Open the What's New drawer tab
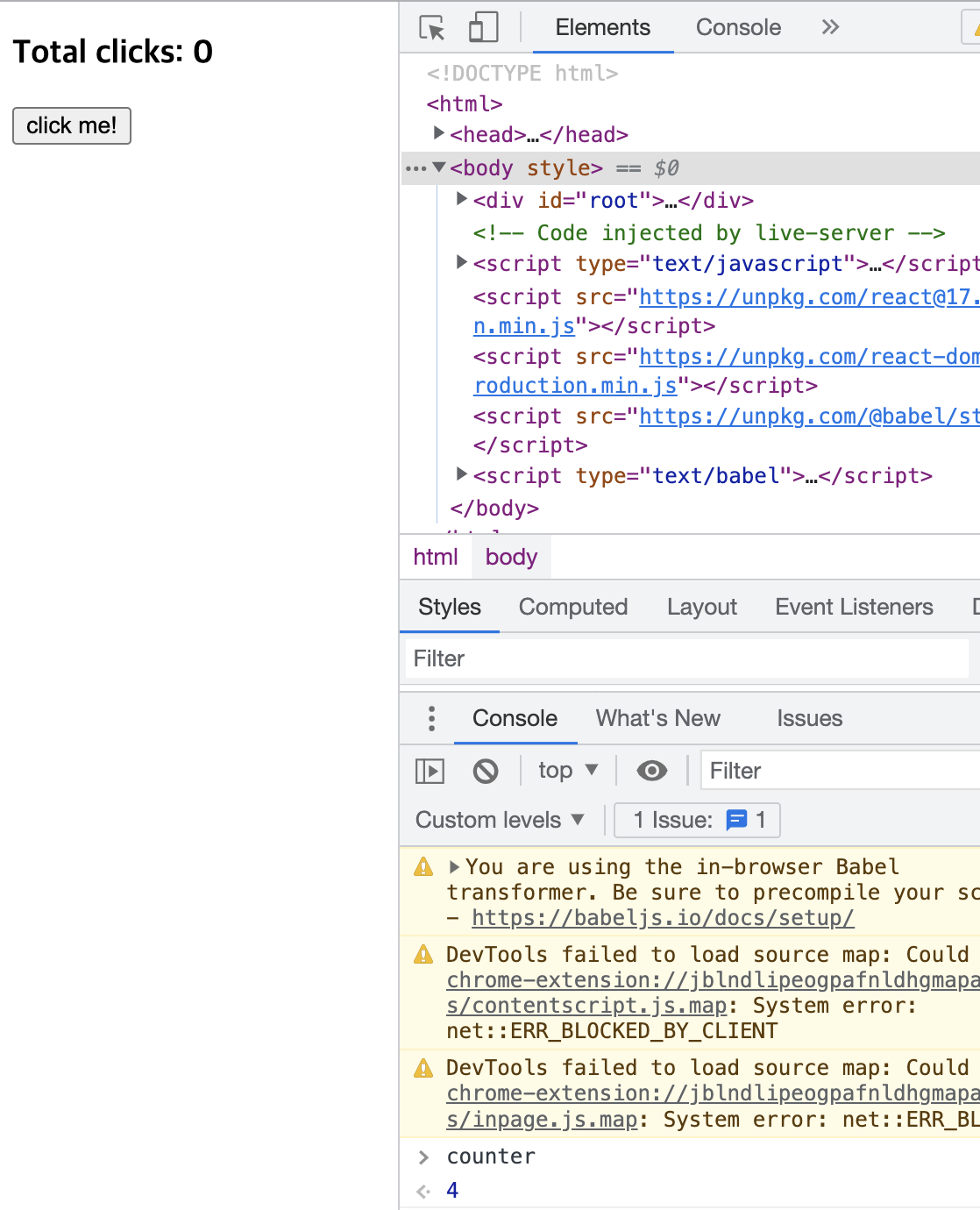The height and width of the screenshot is (1210, 980). [x=658, y=718]
